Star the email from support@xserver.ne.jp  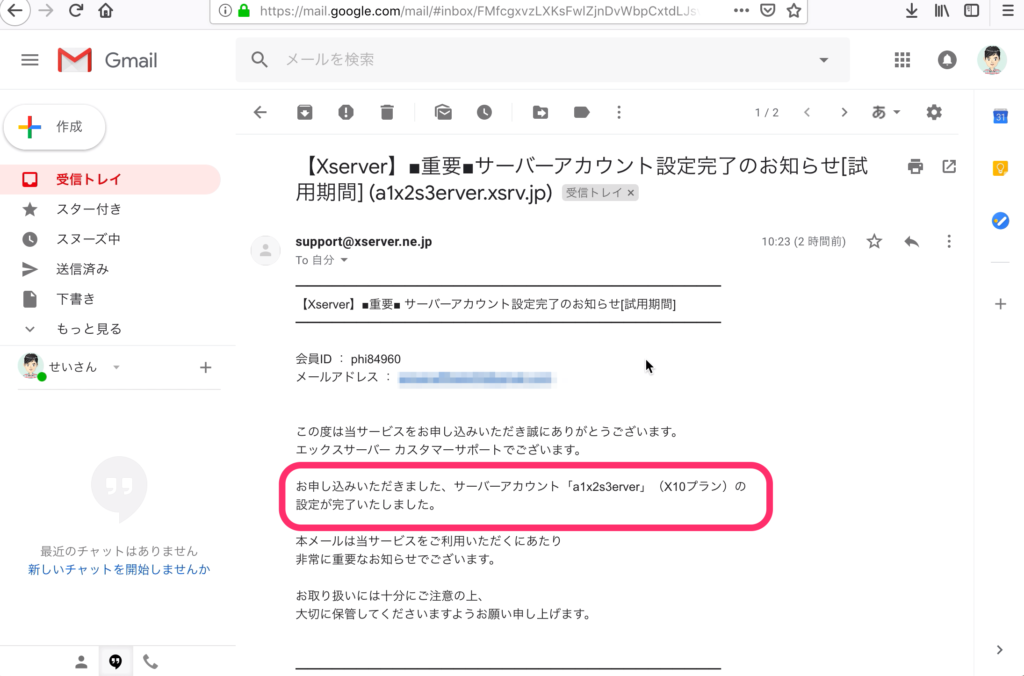click(x=873, y=241)
